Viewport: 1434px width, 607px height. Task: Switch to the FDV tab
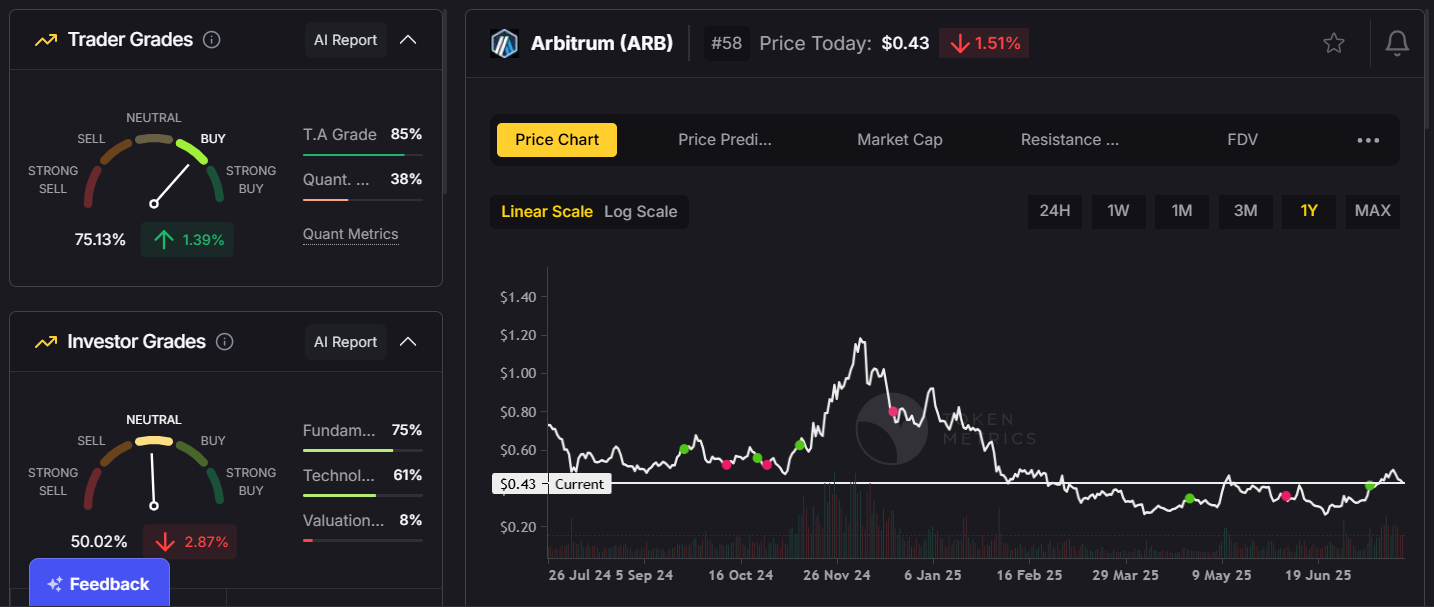coord(1242,140)
